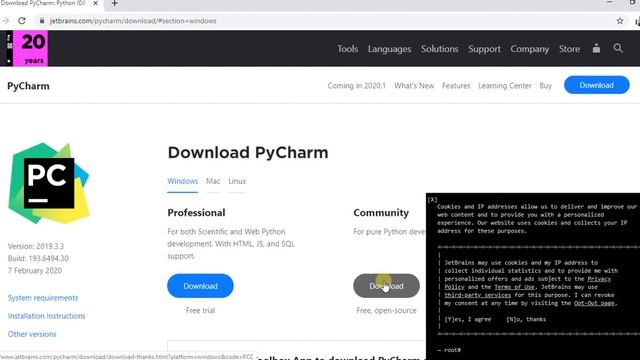The height and width of the screenshot is (360, 640).
Task: Close the Download PyCharm browser tab
Action: (96, 3)
